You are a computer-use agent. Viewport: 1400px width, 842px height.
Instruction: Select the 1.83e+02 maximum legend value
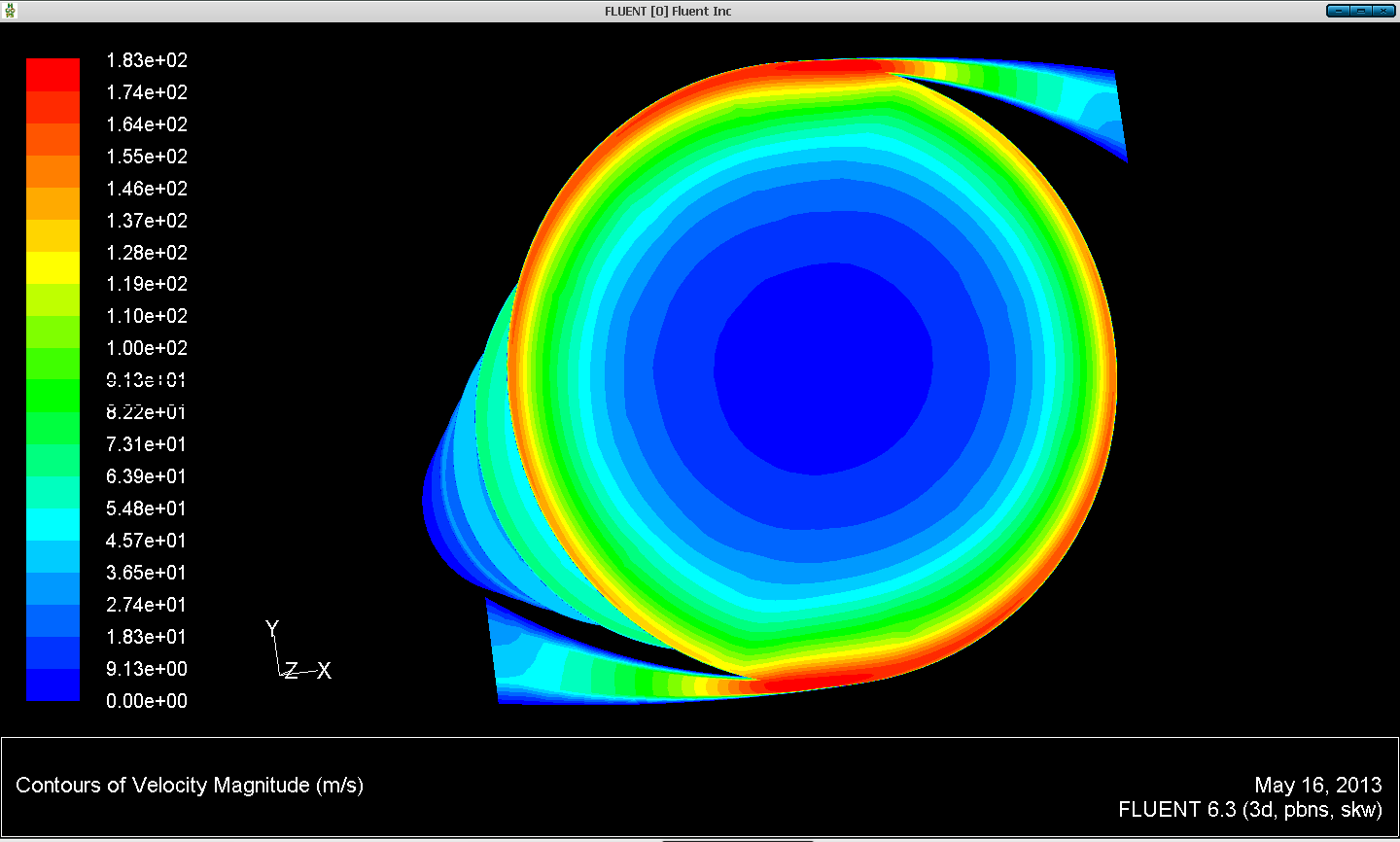[147, 60]
